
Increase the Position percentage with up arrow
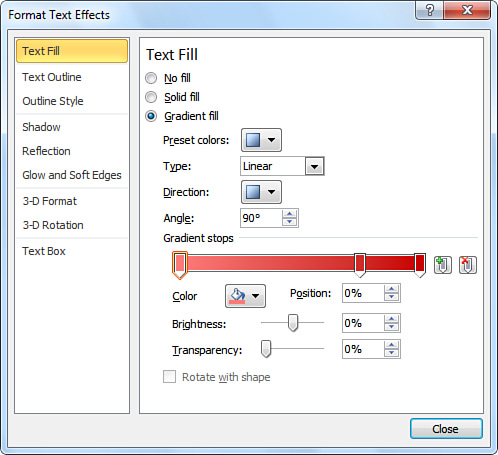coord(391,289)
